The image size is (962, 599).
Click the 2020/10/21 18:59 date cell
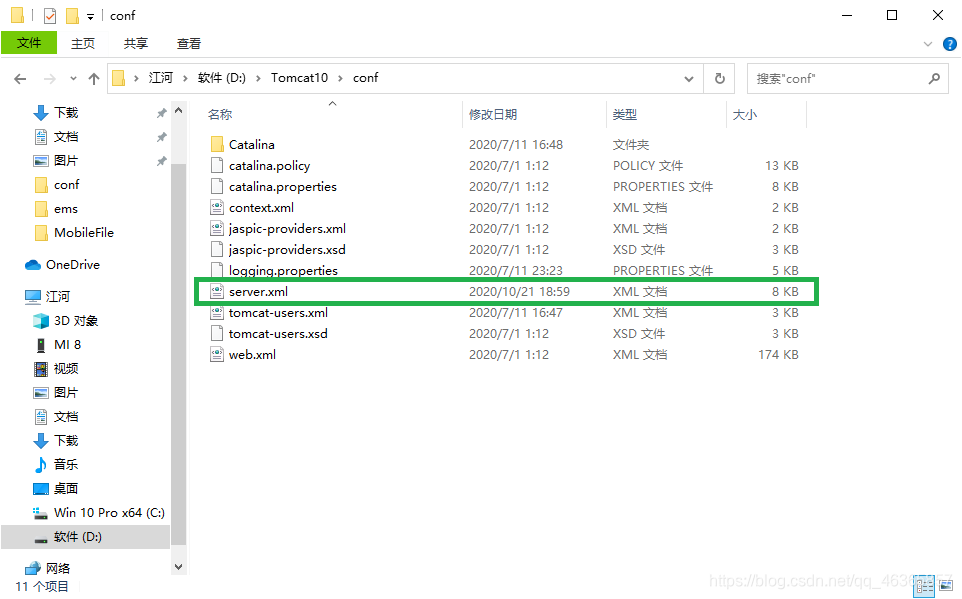[x=519, y=292]
